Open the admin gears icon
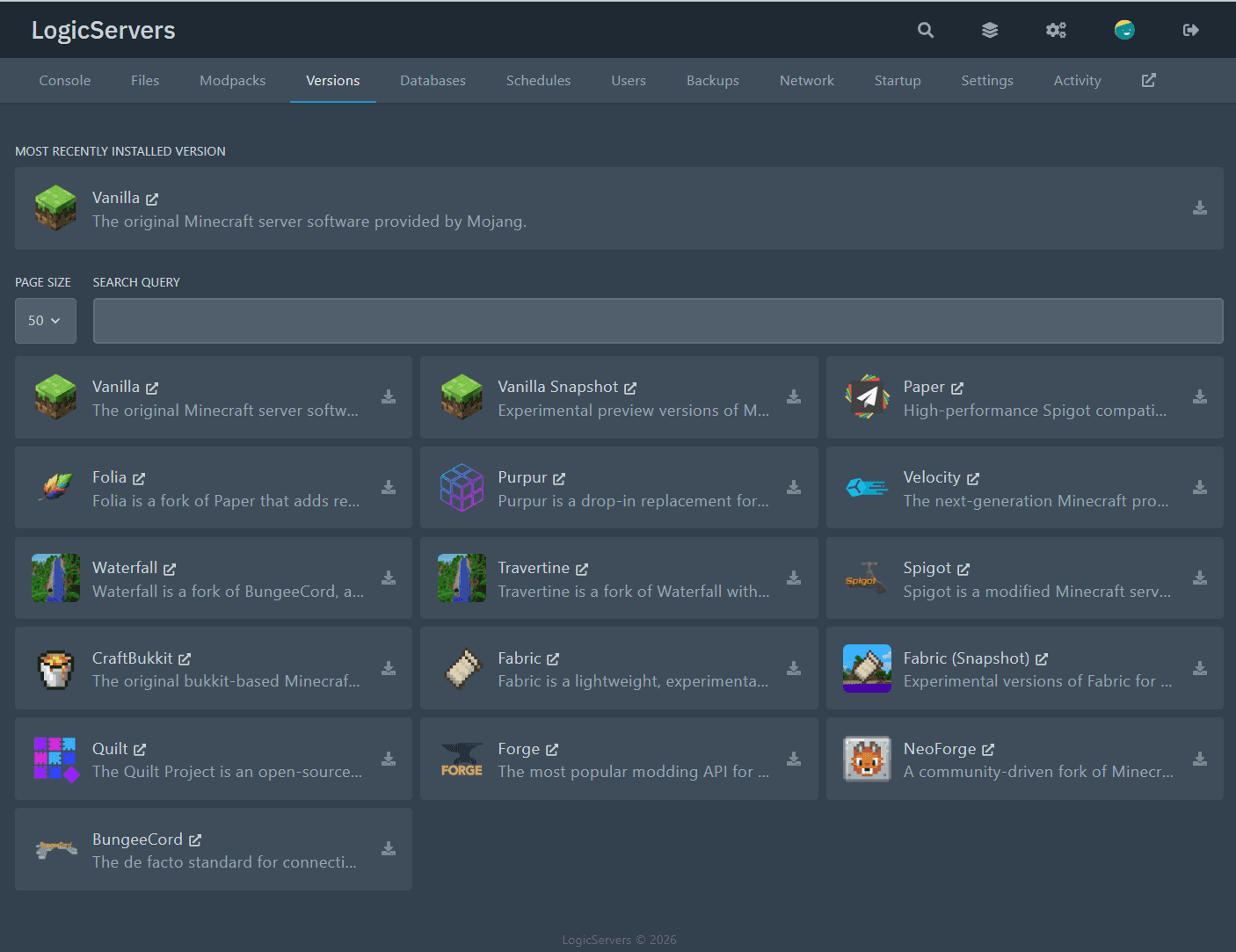The image size is (1236, 952). (x=1056, y=30)
